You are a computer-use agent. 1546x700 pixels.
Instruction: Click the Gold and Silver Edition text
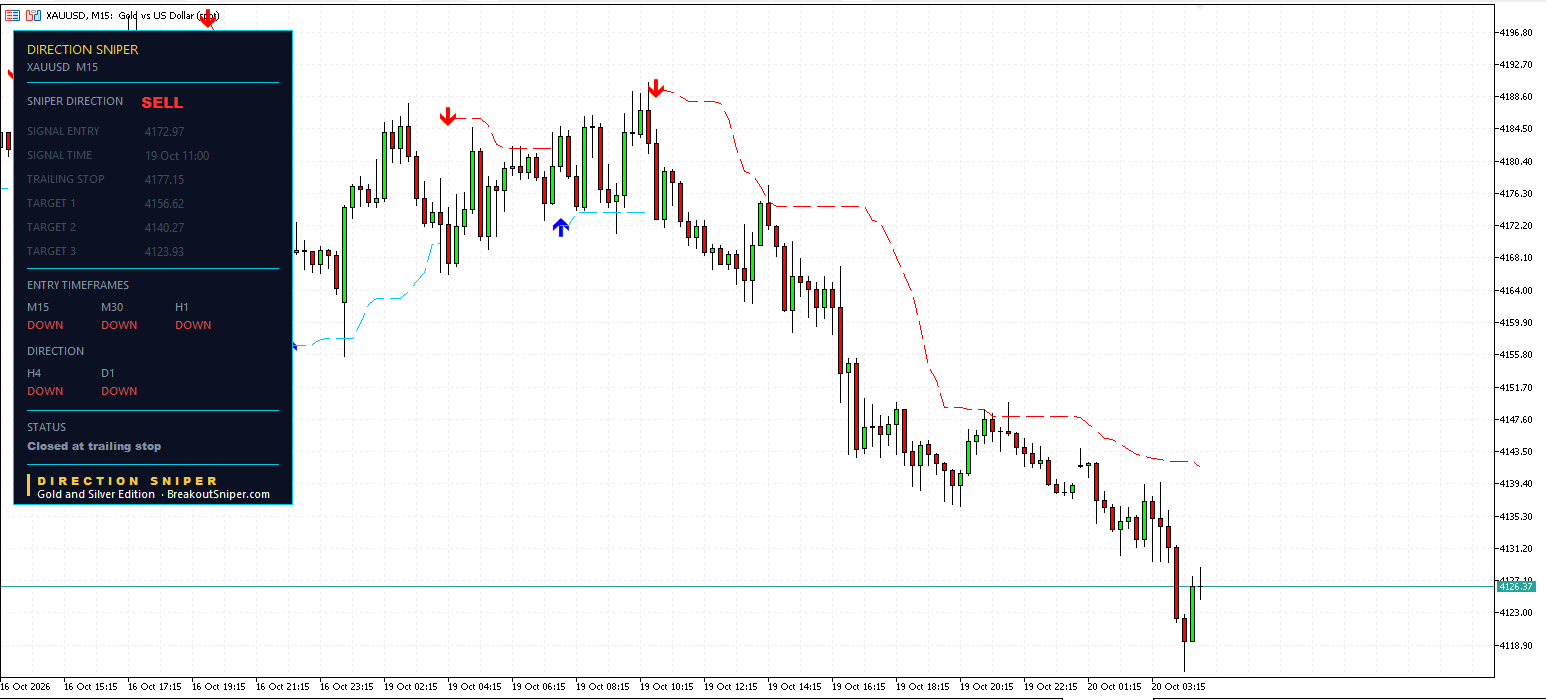(96, 494)
